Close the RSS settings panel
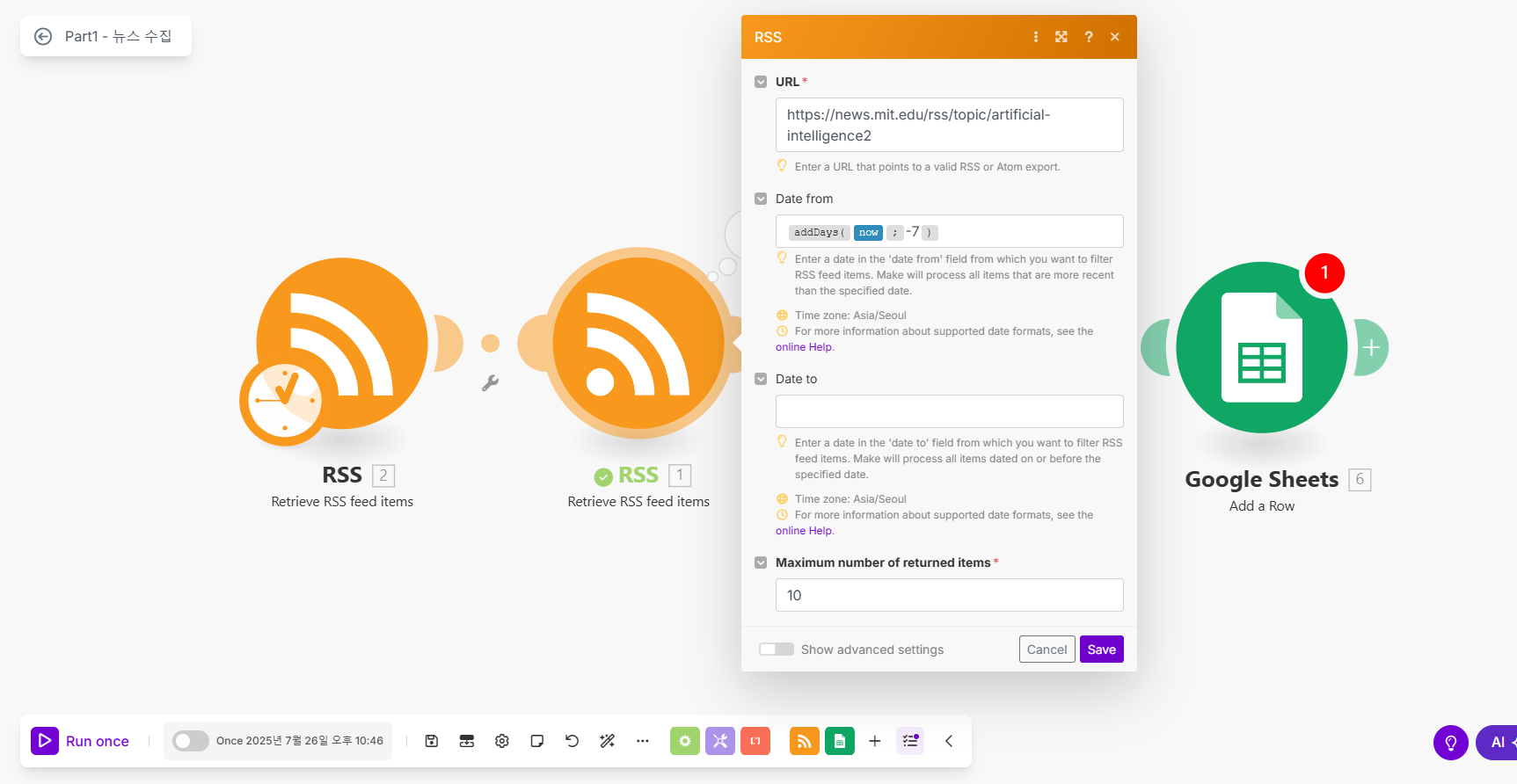1517x784 pixels. tap(1115, 37)
